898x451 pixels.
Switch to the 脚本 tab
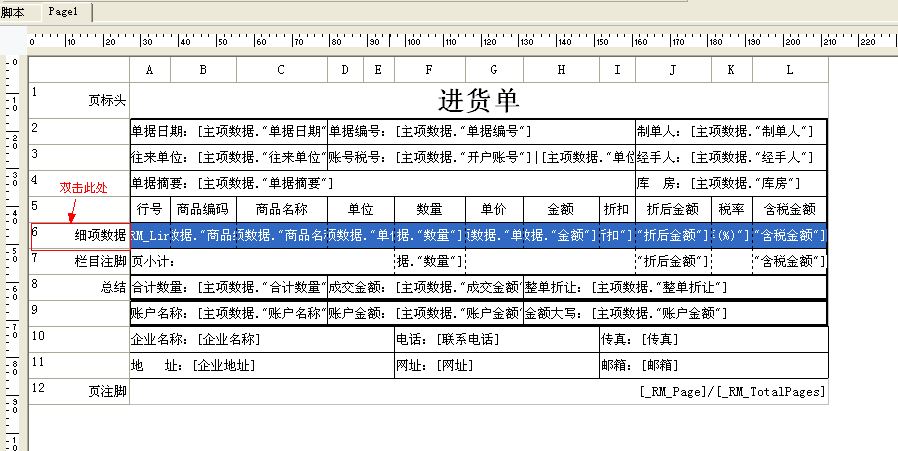pyautogui.click(x=12, y=13)
